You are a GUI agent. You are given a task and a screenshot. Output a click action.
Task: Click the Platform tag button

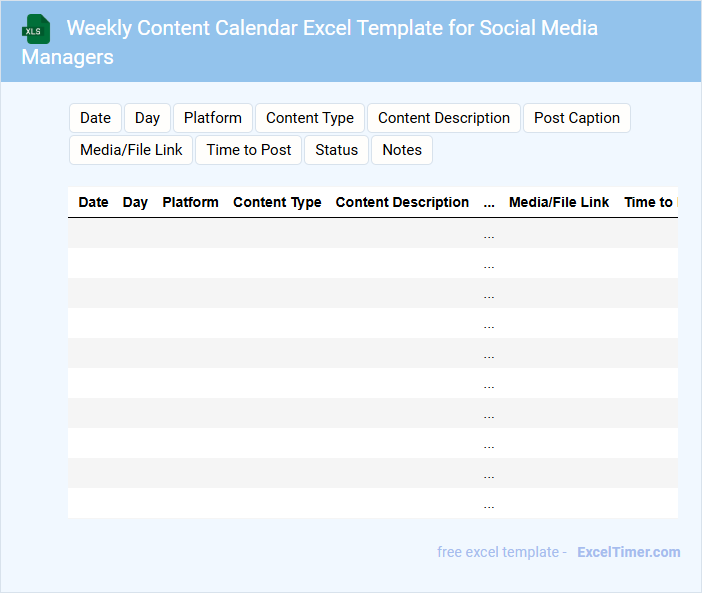tap(212, 118)
